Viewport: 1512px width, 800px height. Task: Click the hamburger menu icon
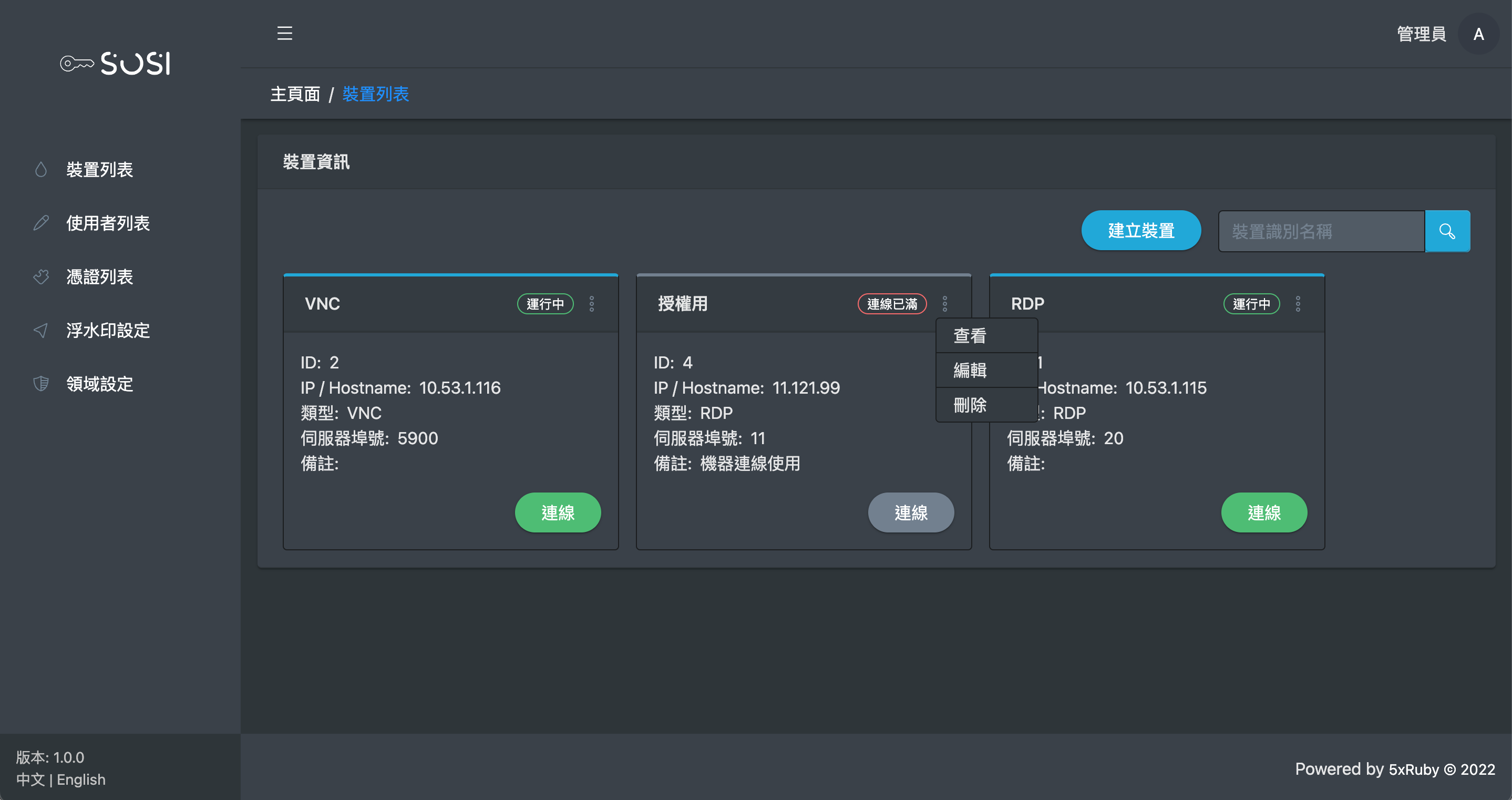point(285,33)
